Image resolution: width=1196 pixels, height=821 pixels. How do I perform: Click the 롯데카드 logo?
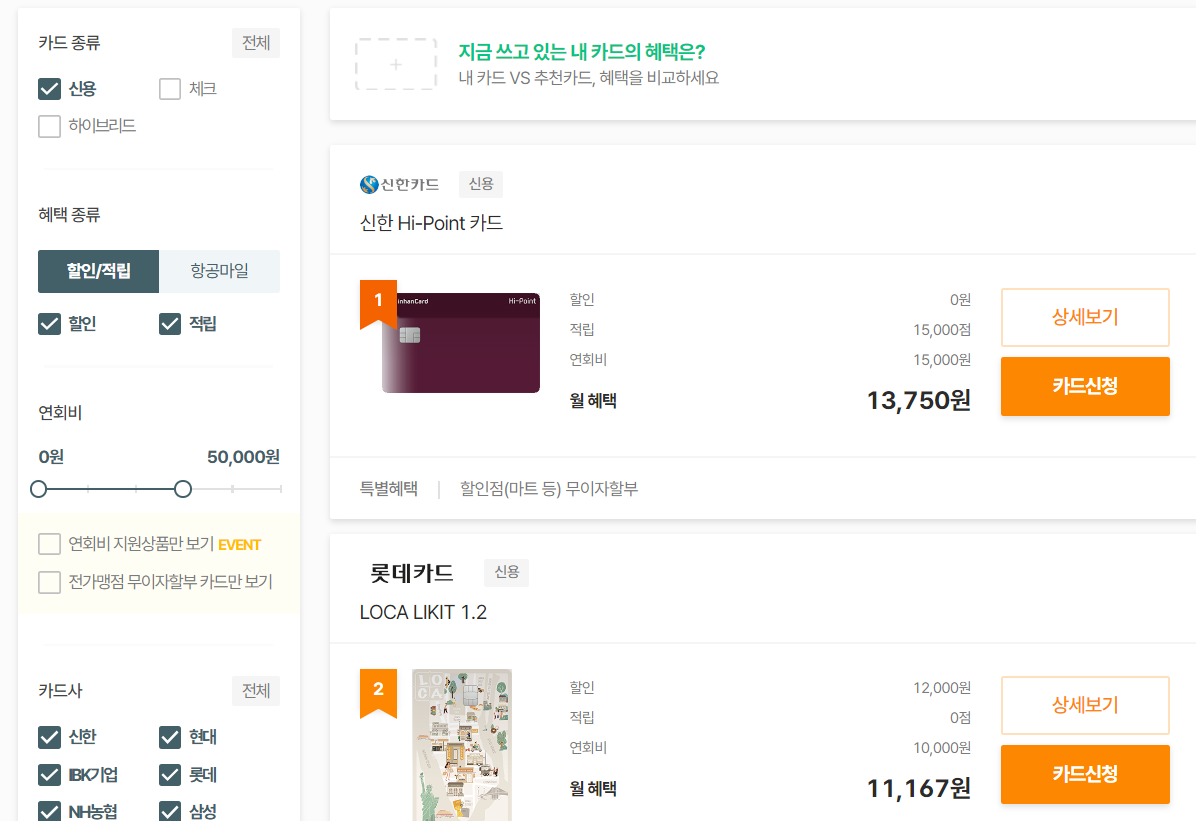pos(412,573)
